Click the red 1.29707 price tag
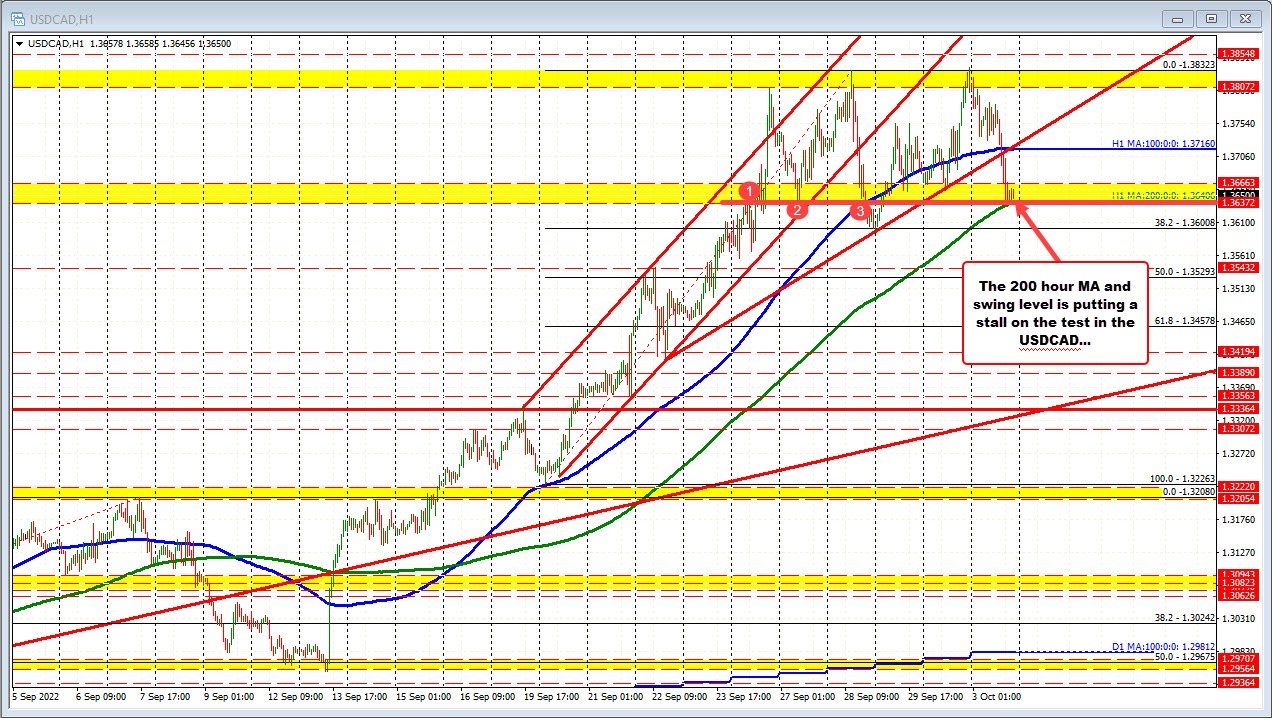Viewport: 1272px width, 718px height. coord(1239,659)
